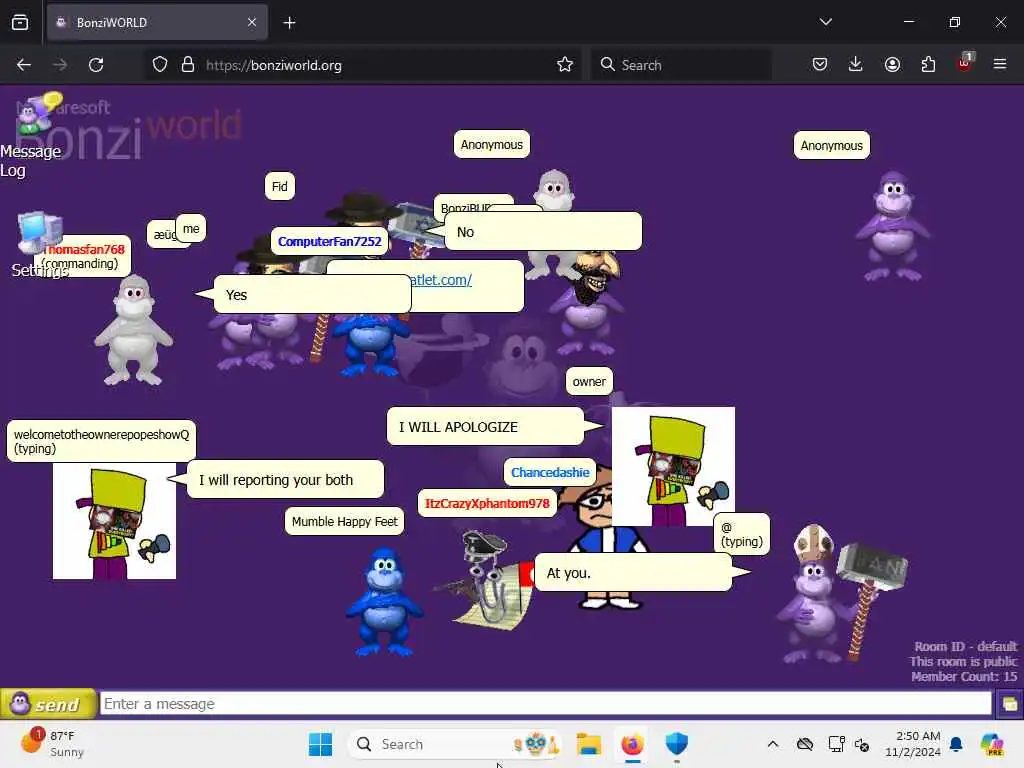Open the Extensions puzzle icon
Viewport: 1024px width, 768px height.
point(928,64)
